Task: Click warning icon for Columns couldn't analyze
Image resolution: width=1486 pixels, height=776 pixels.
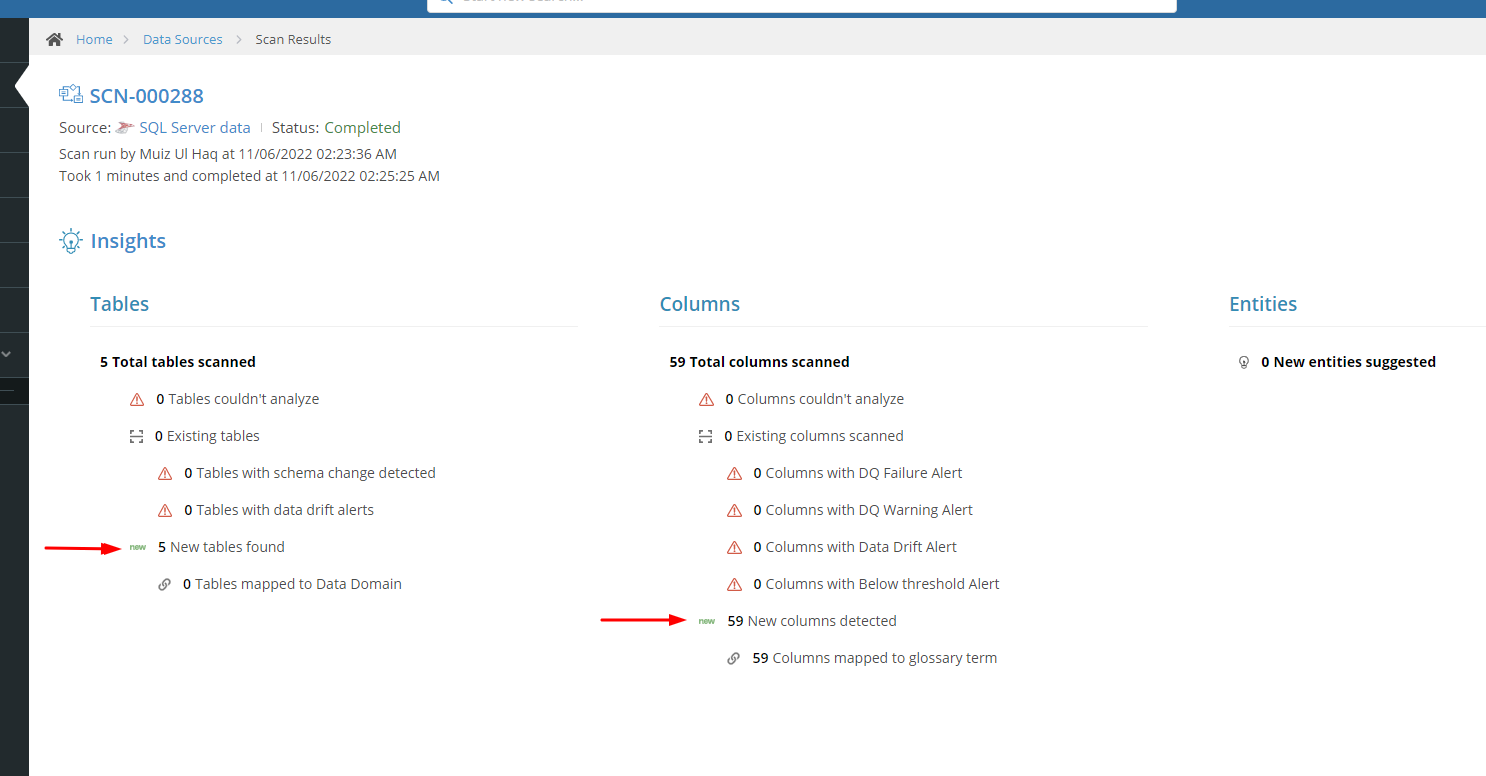Action: pyautogui.click(x=706, y=399)
